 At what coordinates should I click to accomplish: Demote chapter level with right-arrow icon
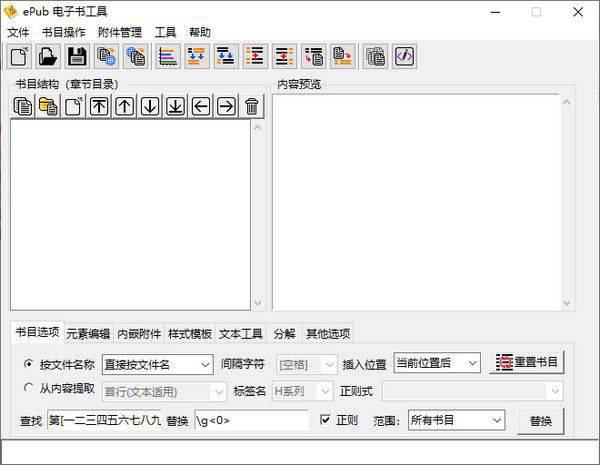(x=226, y=106)
